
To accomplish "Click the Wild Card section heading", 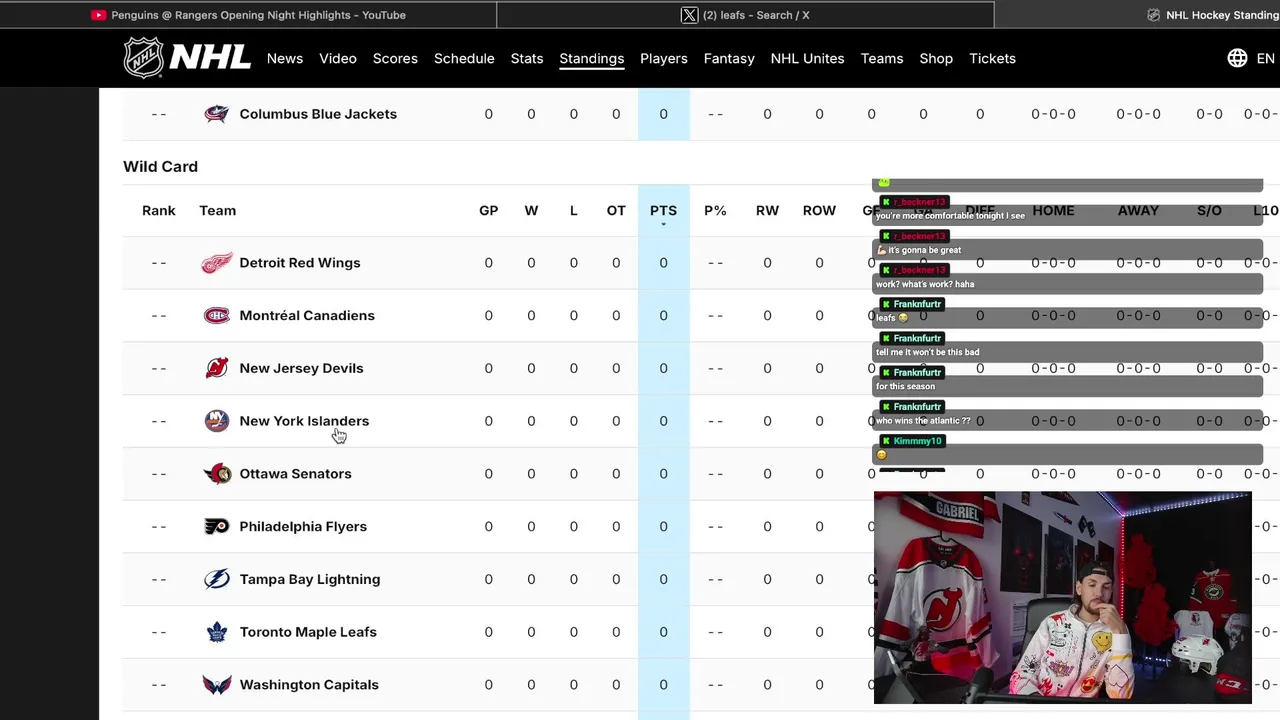I will [160, 167].
